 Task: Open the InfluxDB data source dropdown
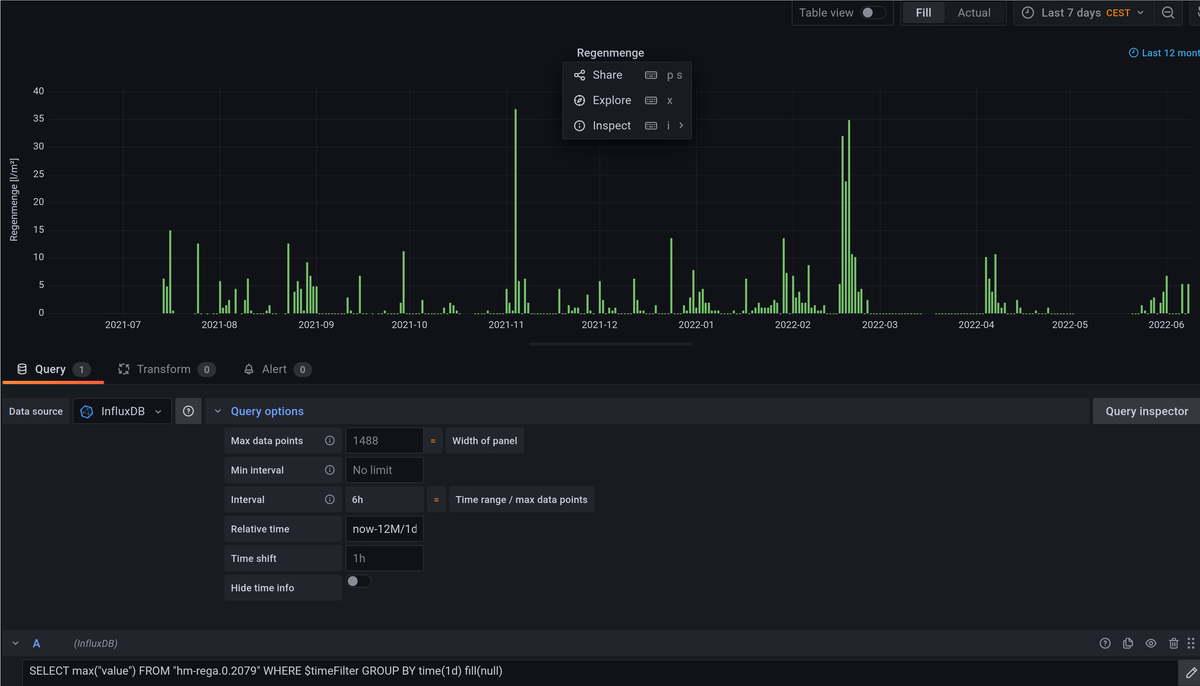[122, 411]
